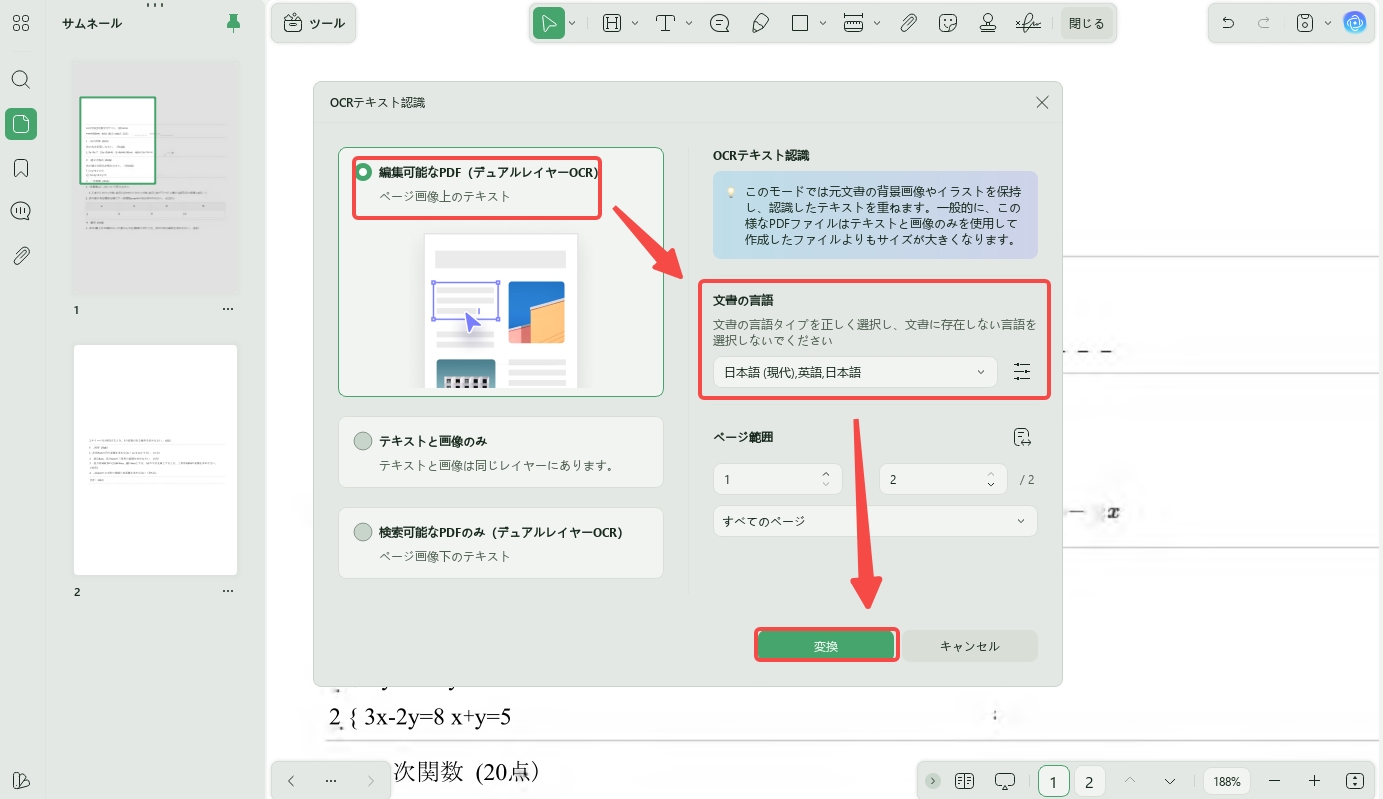Screen dimensions: 1383x799
Task: Select the rectangle shape tool
Action: coord(800,23)
